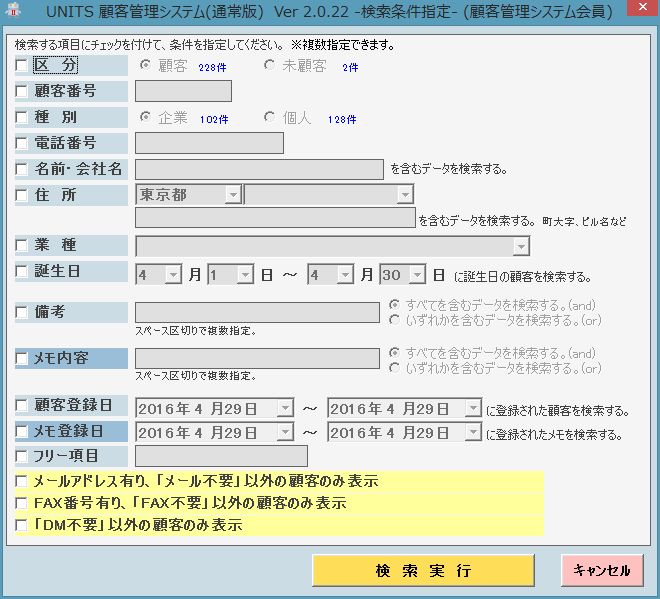Select メモ内容 すべてを含む (and) radio
The width and height of the screenshot is (660, 599).
tap(394, 352)
